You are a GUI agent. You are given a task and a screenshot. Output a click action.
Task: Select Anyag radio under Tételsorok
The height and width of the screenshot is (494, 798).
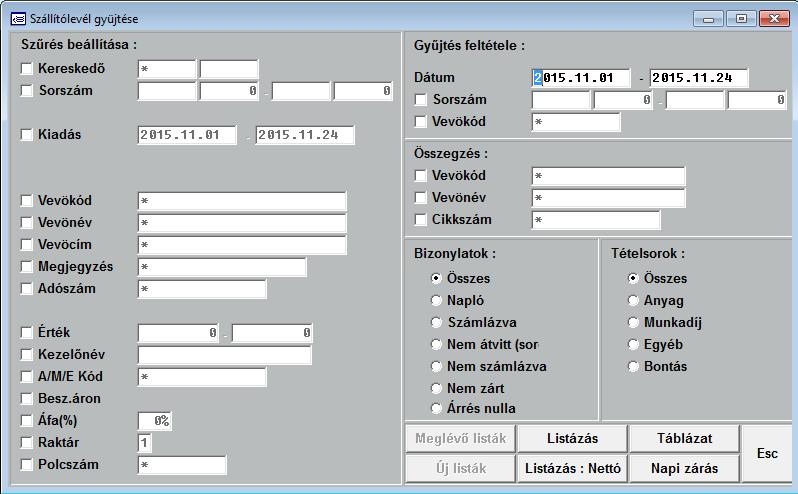633,301
